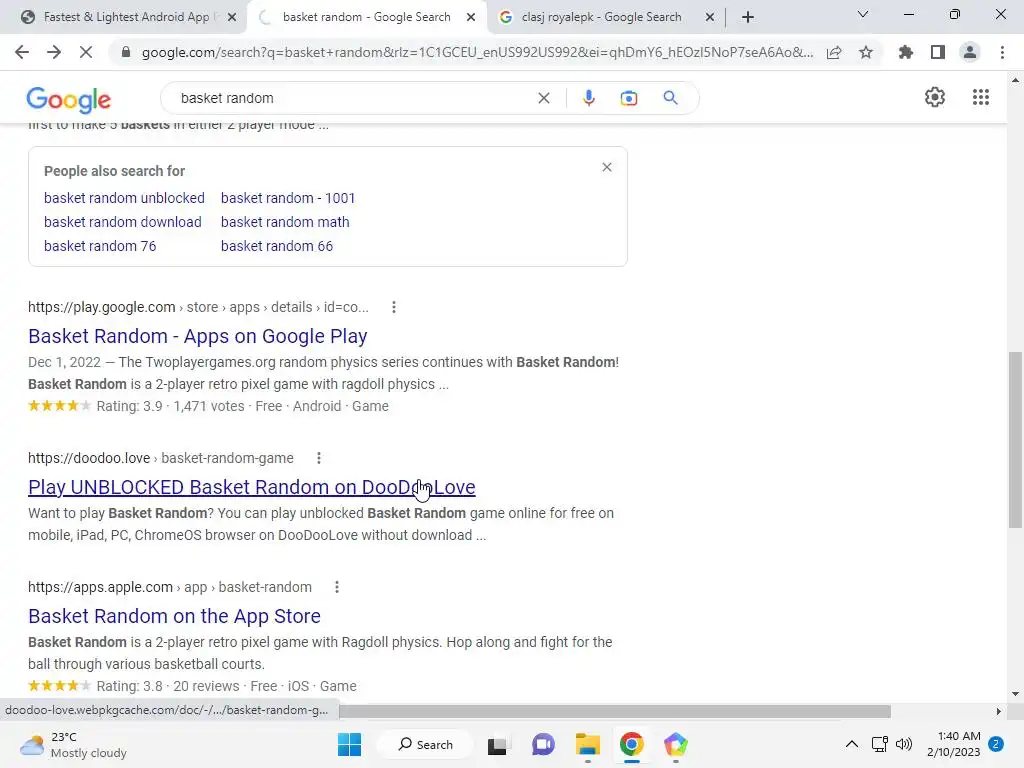The height and width of the screenshot is (768, 1024).
Task: Submit search with magnifier icon
Action: pos(670,98)
